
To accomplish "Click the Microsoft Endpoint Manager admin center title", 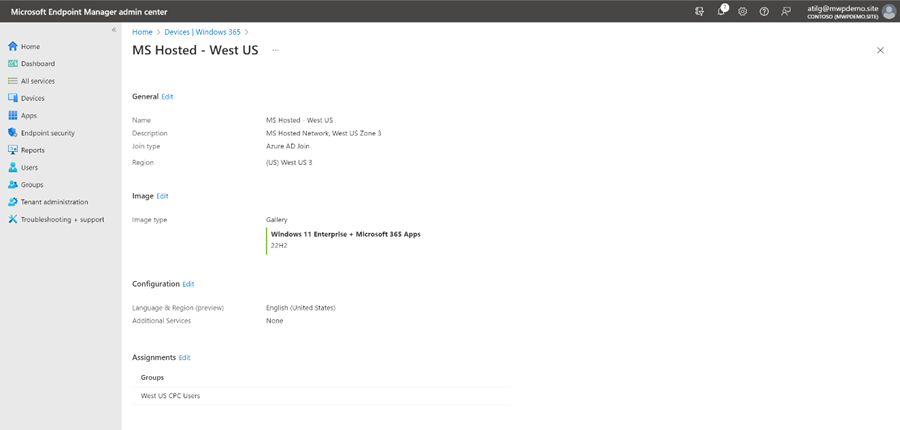I will tap(89, 11).
